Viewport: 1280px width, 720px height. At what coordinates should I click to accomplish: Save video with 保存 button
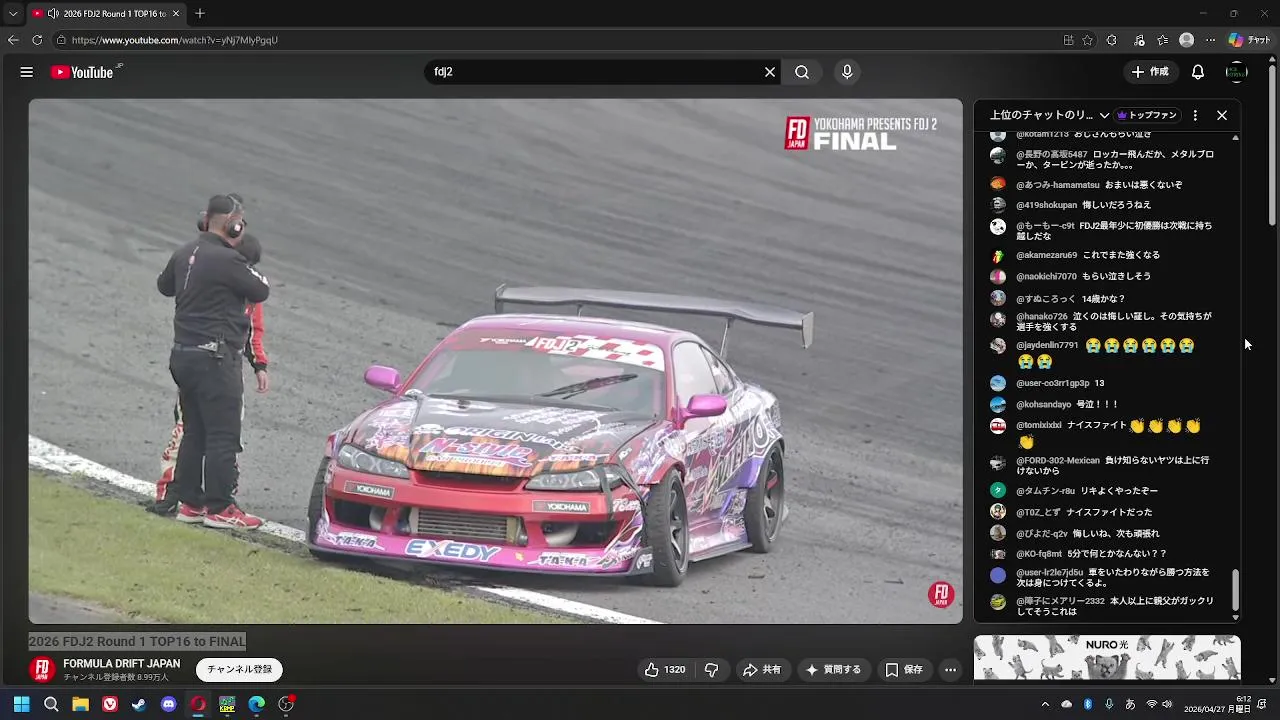pyautogui.click(x=904, y=670)
